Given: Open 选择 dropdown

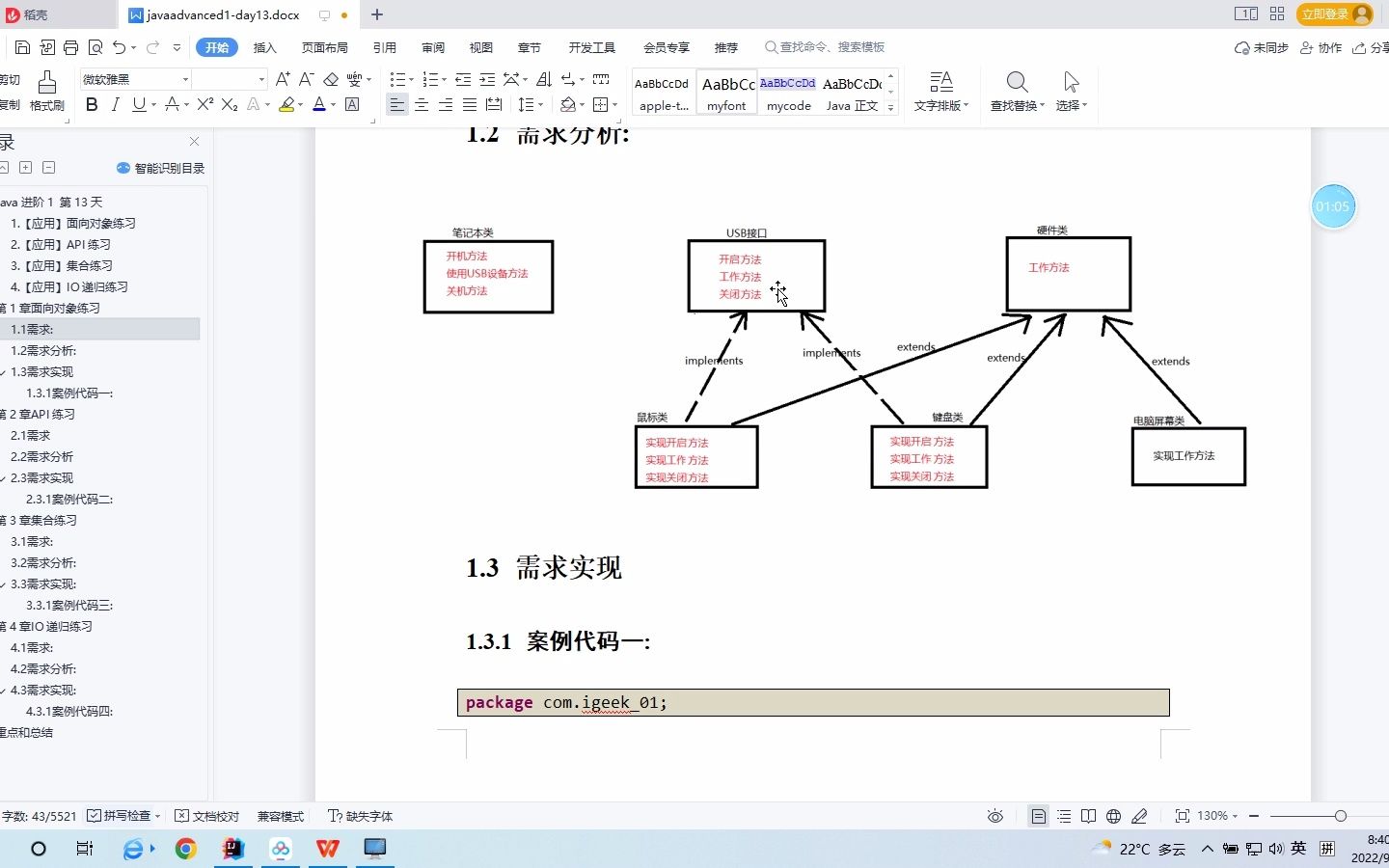Looking at the screenshot, I should [1071, 105].
